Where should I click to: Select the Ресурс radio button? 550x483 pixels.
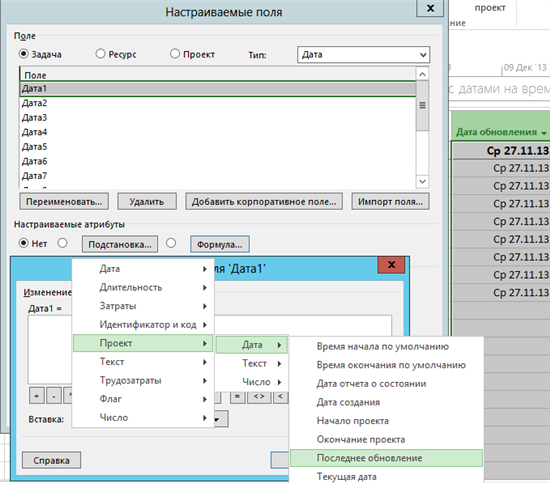pos(100,54)
